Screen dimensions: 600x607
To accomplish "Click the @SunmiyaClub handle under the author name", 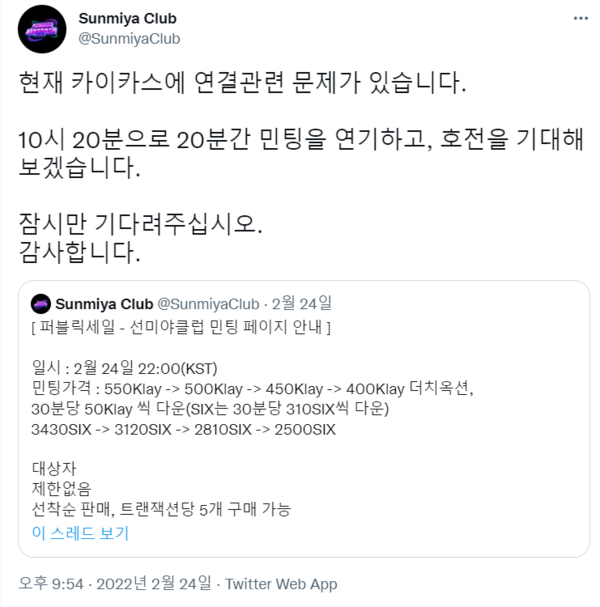I will [129, 38].
